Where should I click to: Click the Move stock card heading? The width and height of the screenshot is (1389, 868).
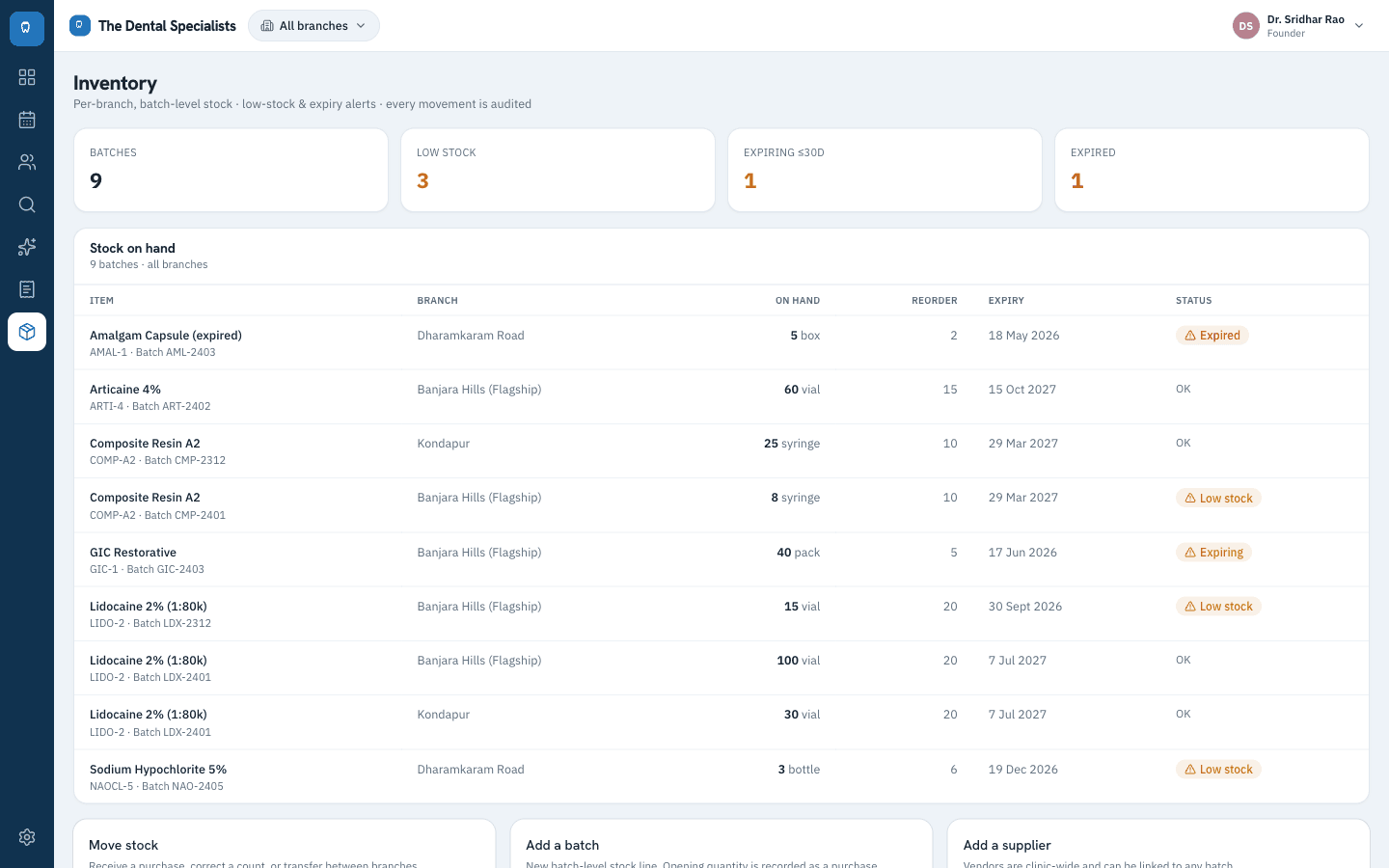123,845
